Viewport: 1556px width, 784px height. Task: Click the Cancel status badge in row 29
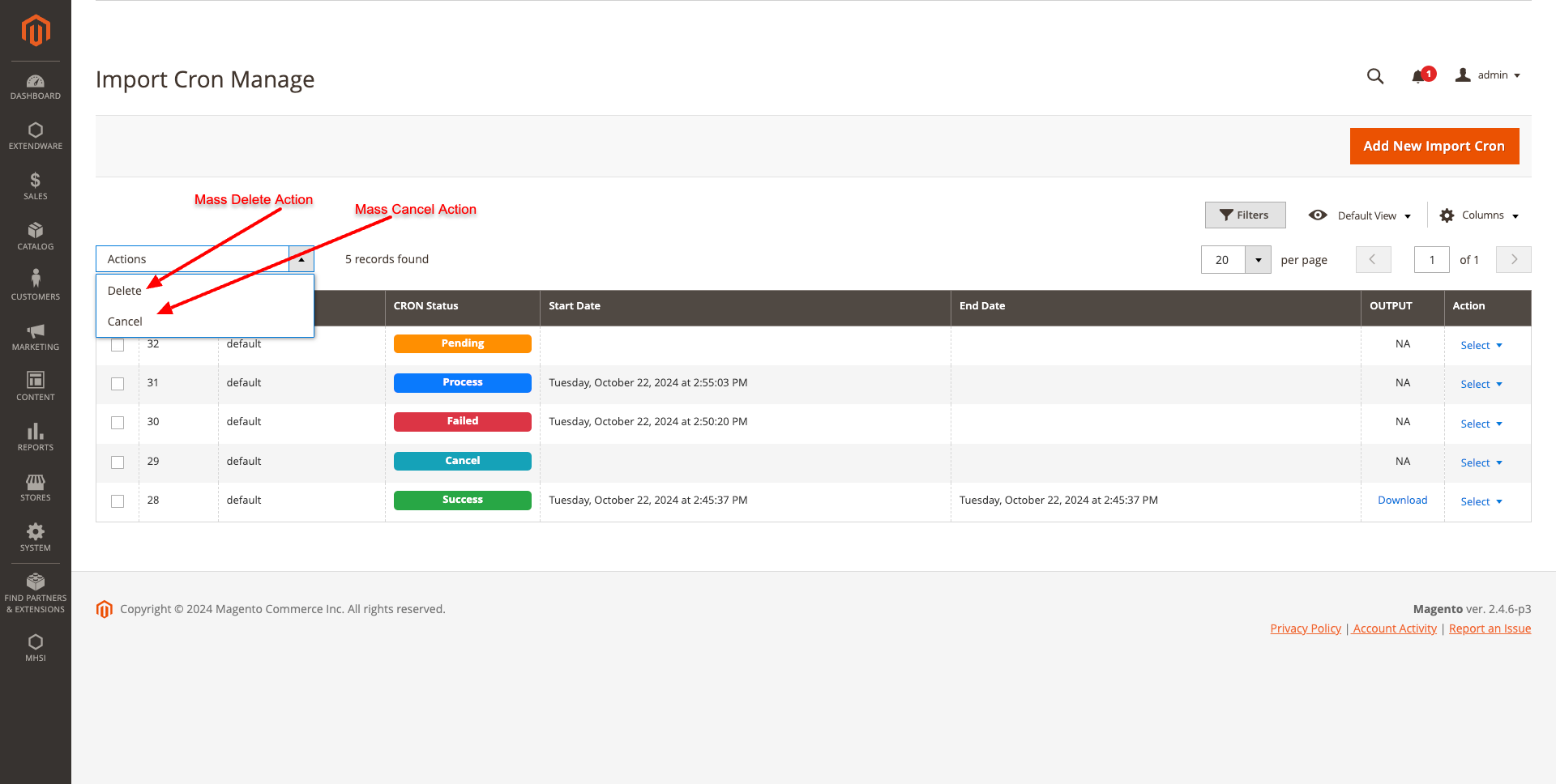[x=463, y=461]
